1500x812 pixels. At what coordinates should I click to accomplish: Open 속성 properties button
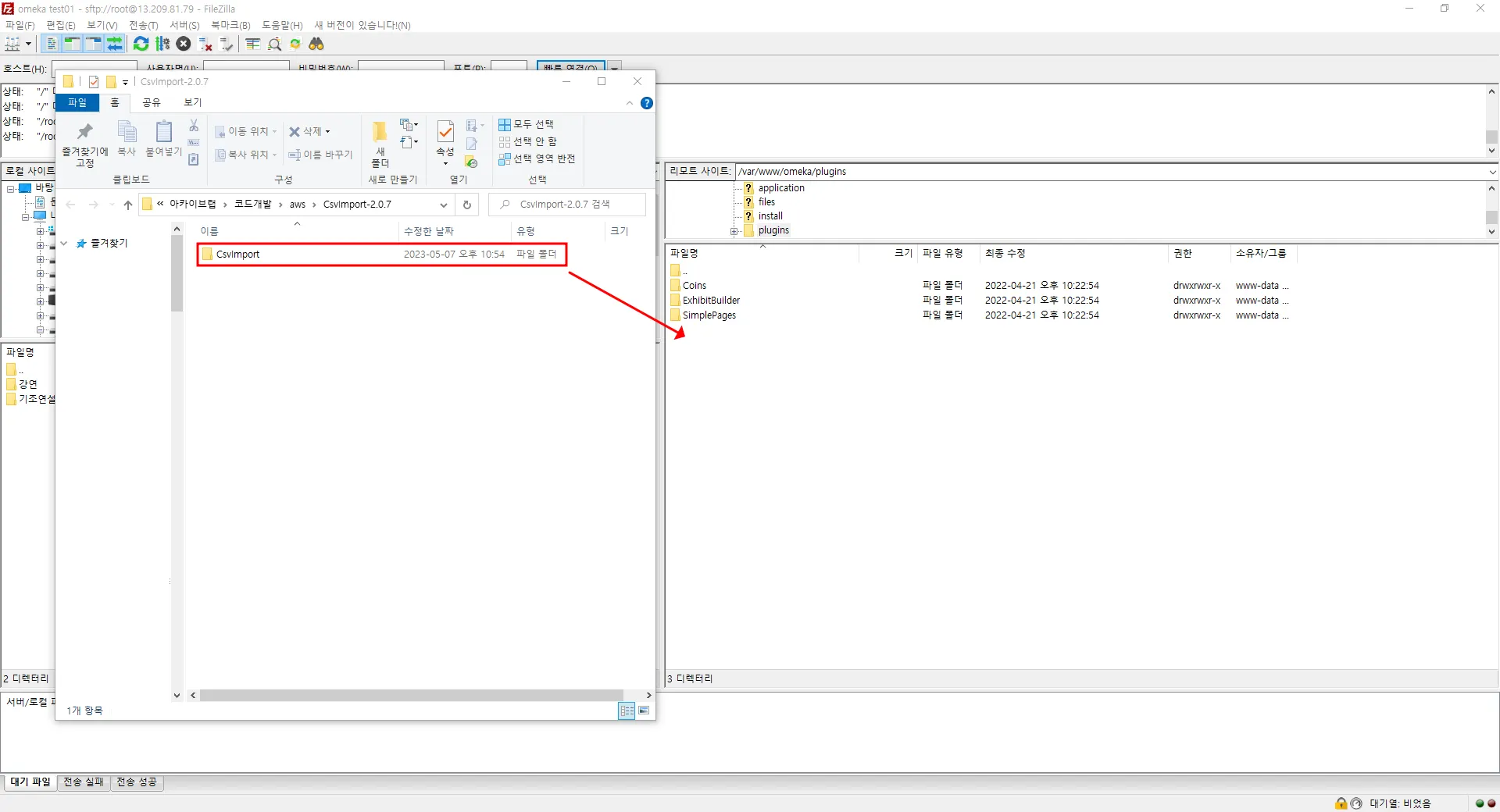[x=445, y=143]
